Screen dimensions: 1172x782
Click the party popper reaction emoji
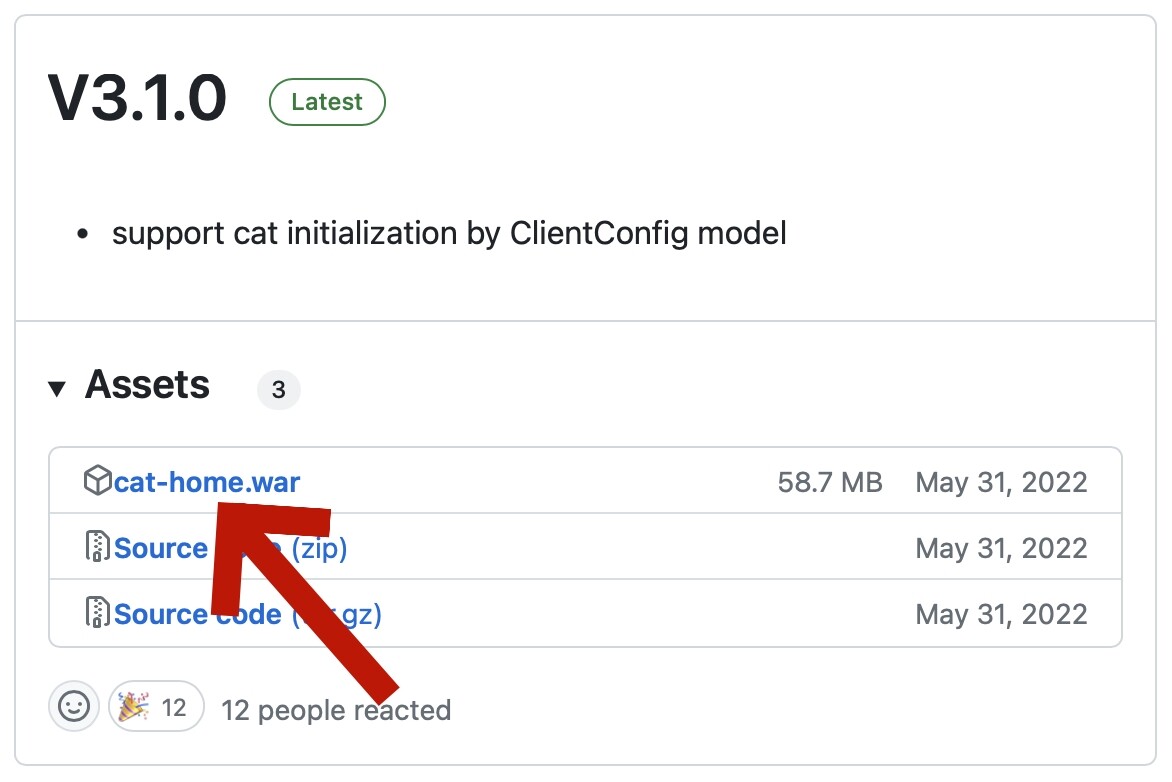click(x=131, y=708)
